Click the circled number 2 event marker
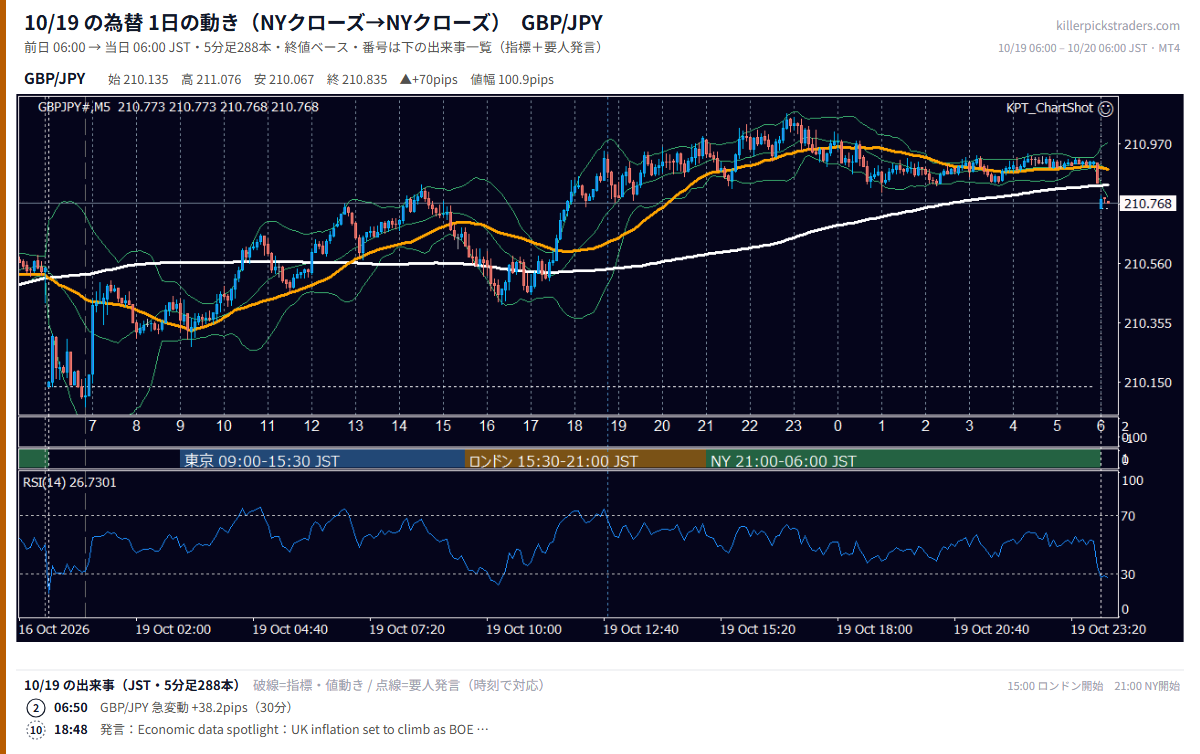Viewport: 1200px width, 754px height. pyautogui.click(x=36, y=708)
